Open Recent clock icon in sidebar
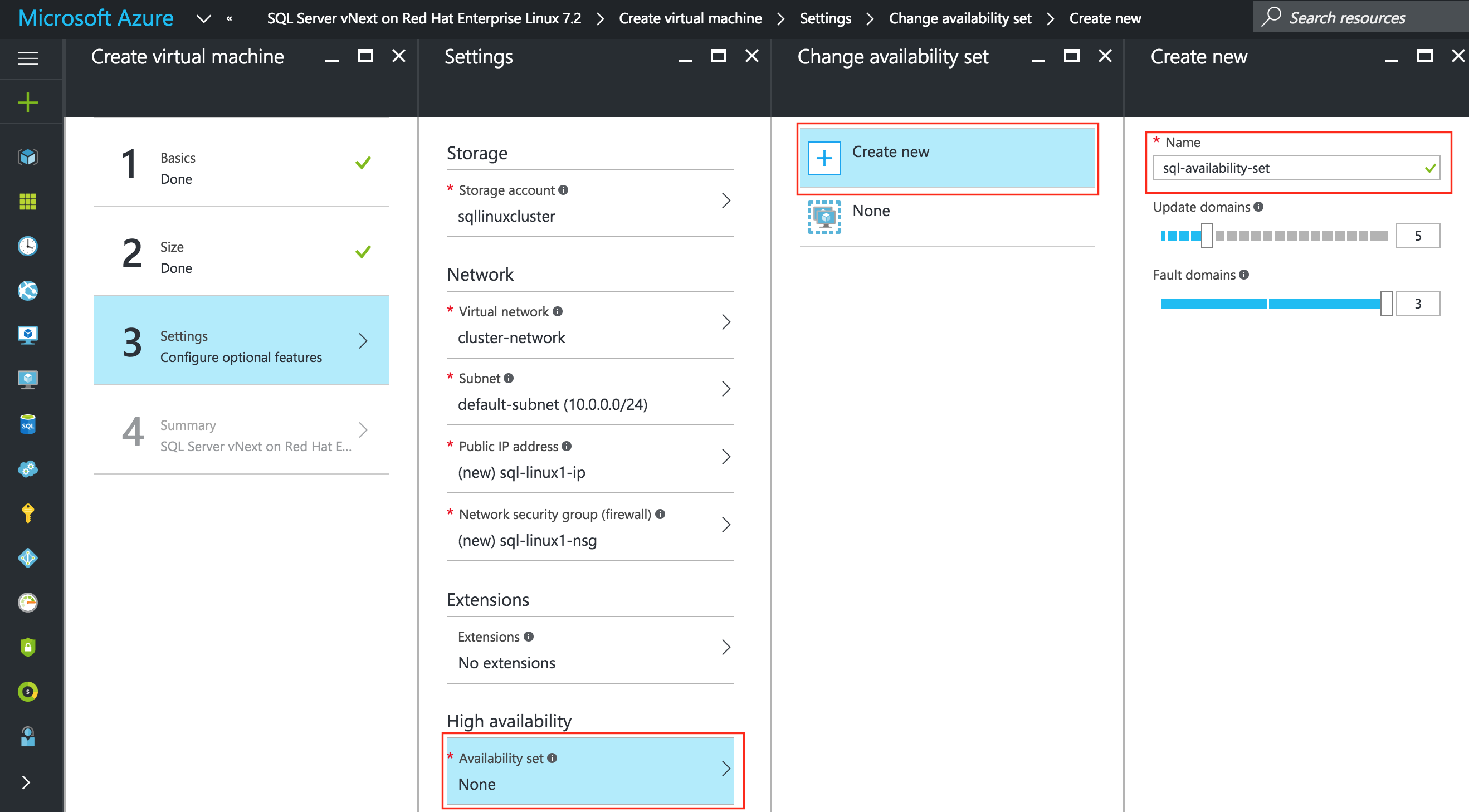 click(x=27, y=246)
